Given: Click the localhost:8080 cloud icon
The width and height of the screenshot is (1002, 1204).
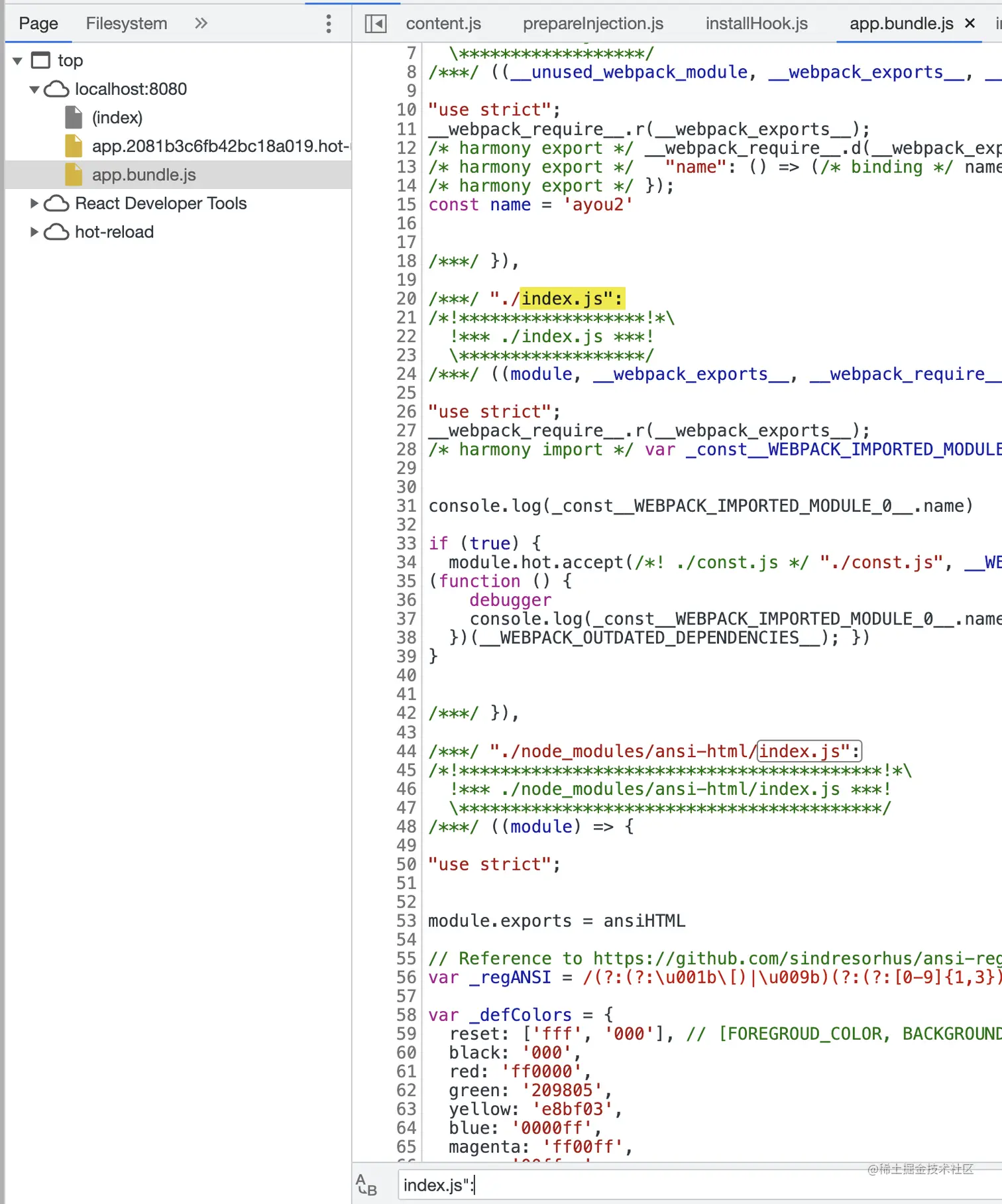Looking at the screenshot, I should (x=56, y=89).
